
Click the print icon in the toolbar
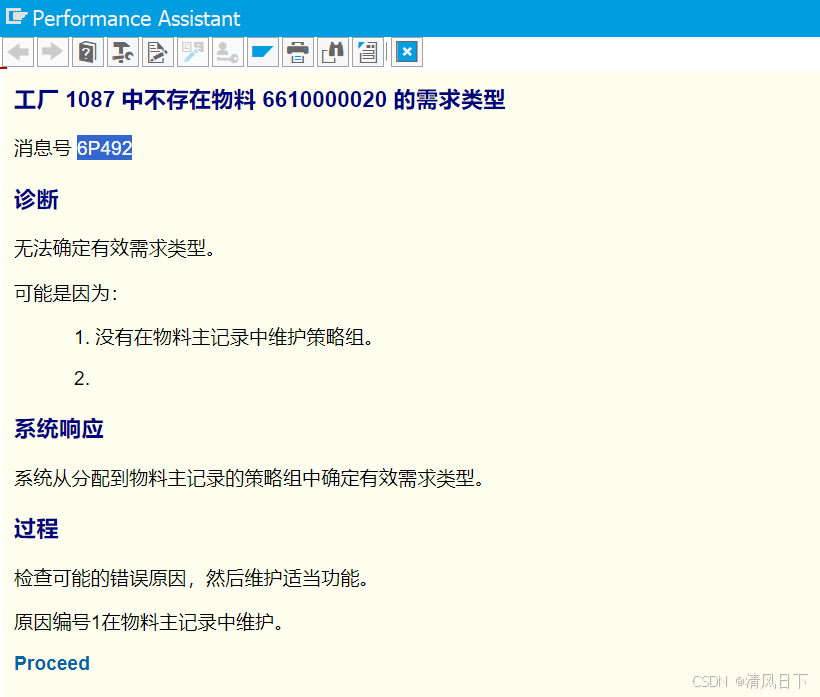point(297,52)
